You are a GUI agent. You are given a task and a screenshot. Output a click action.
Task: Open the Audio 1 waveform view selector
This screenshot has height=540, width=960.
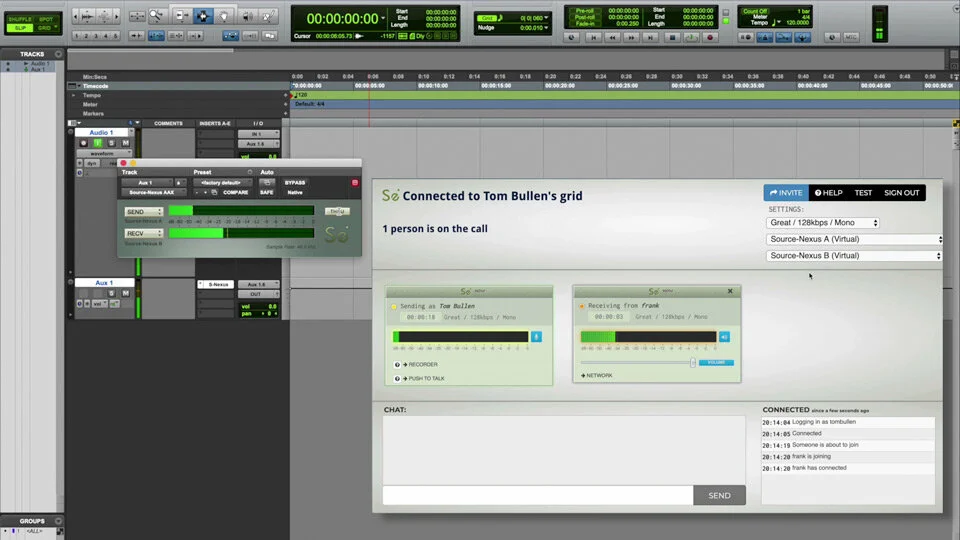(x=102, y=154)
